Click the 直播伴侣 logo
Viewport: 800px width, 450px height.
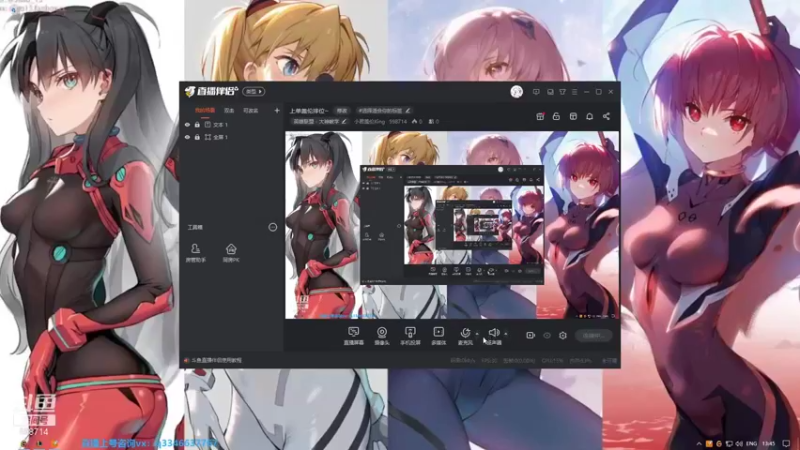pyautogui.click(x=211, y=91)
